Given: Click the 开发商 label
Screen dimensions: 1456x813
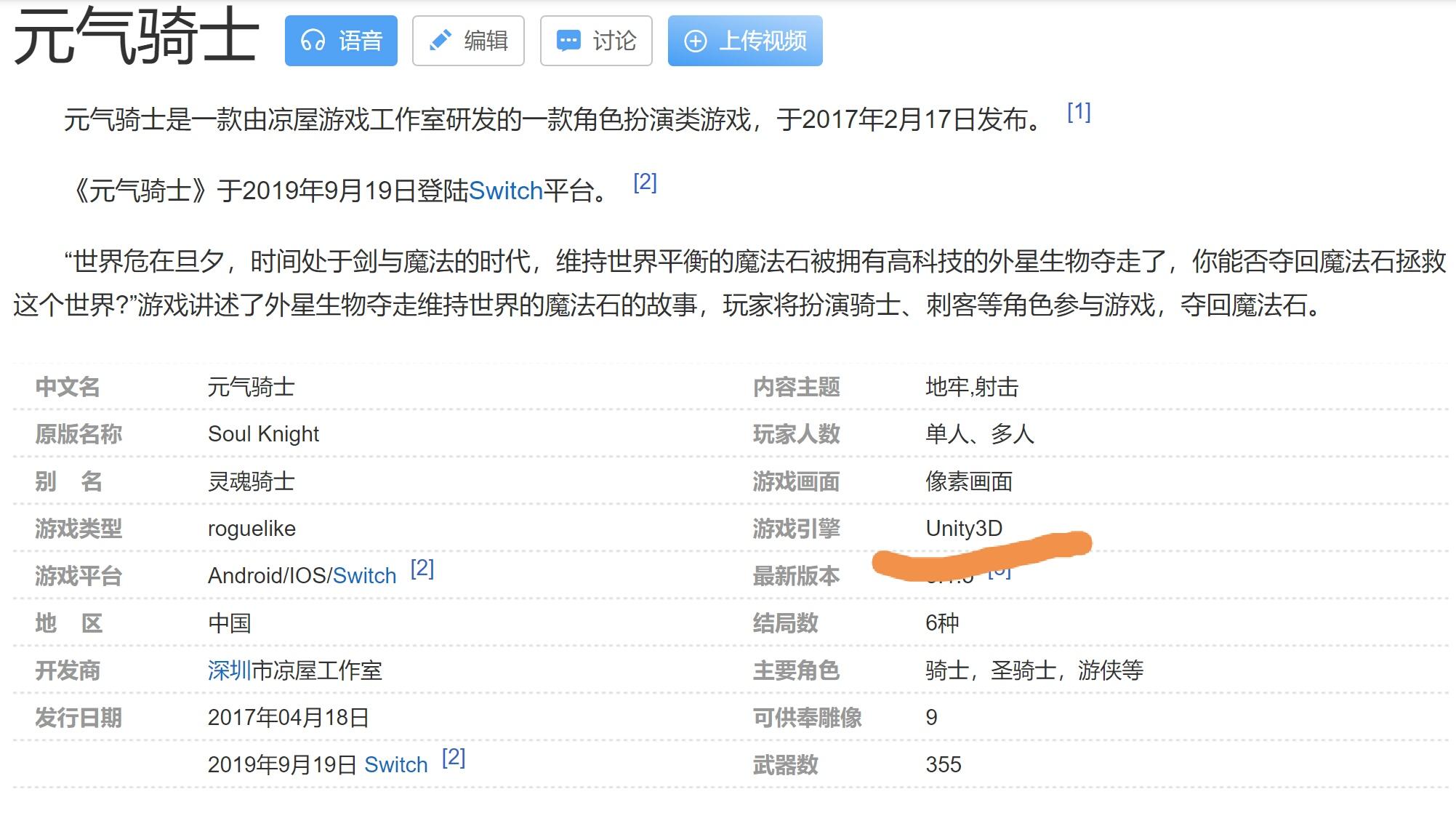Looking at the screenshot, I should (x=68, y=670).
